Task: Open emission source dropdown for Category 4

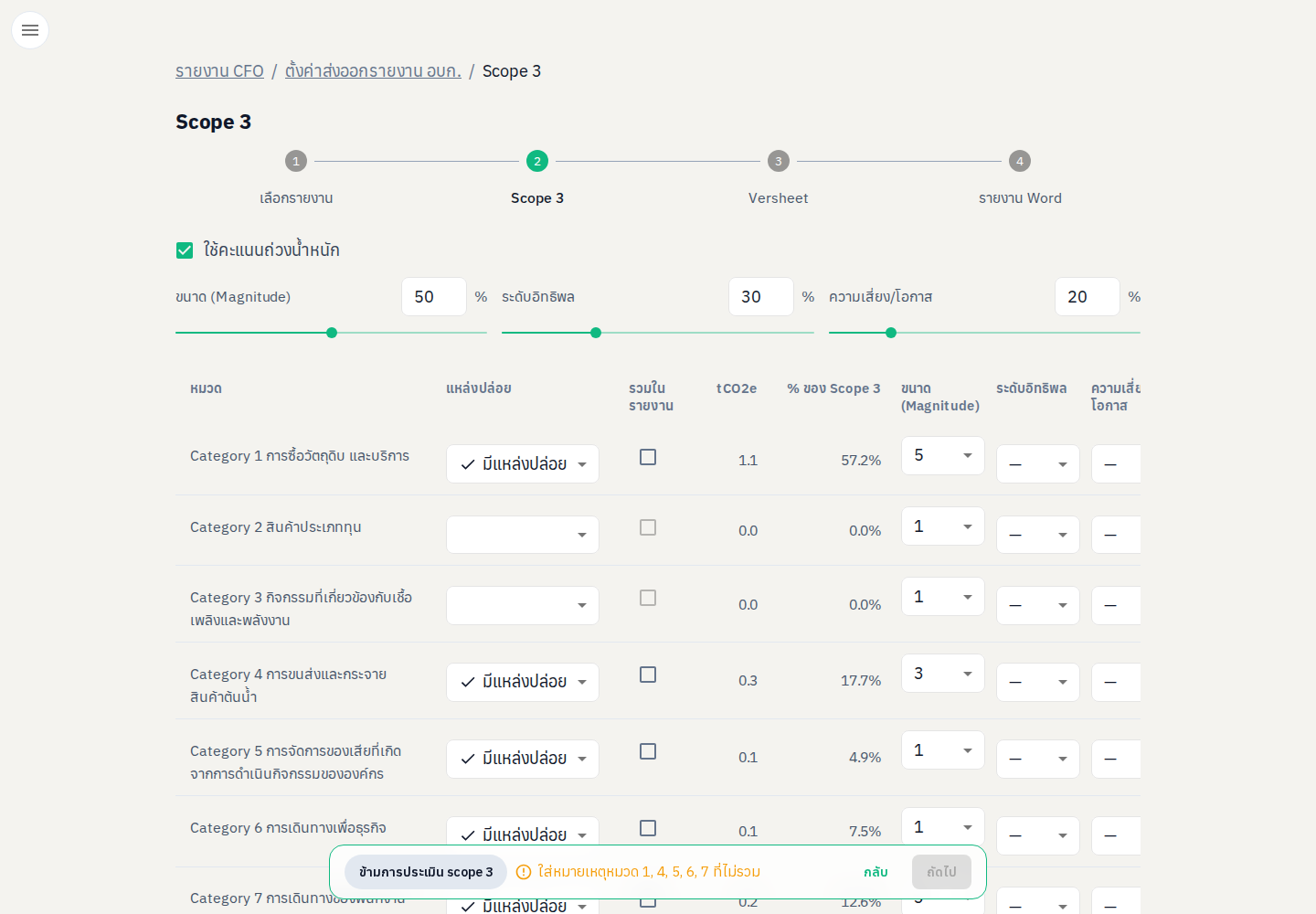Action: point(523,682)
